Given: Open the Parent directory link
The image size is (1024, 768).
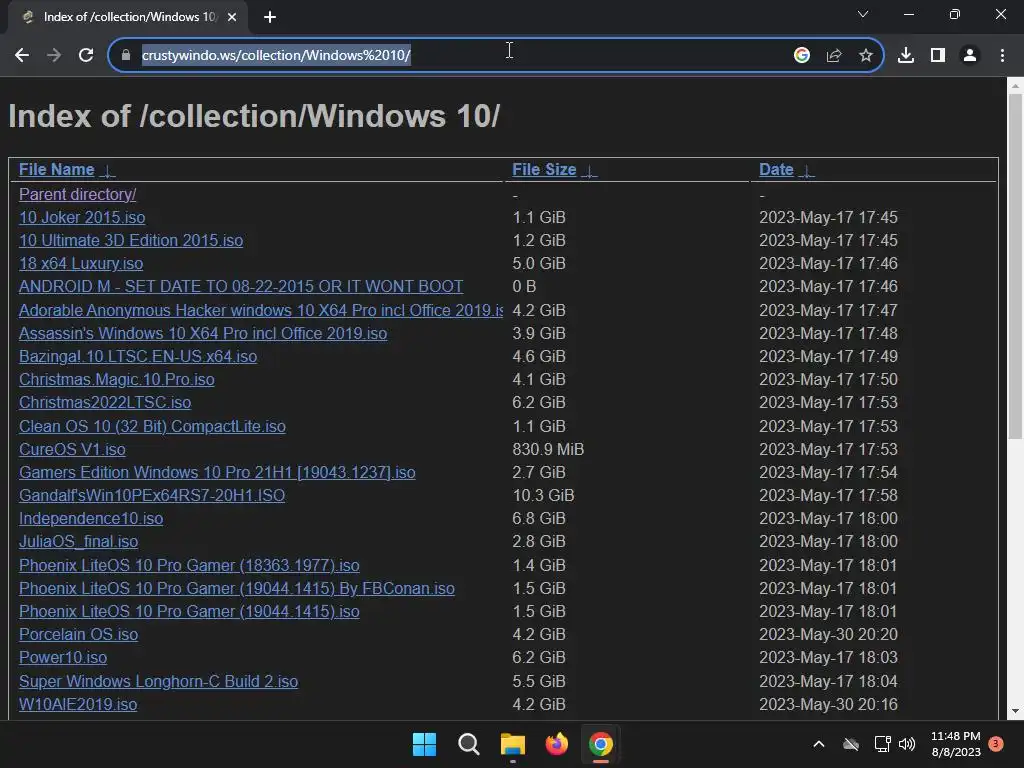Looking at the screenshot, I should [78, 195].
